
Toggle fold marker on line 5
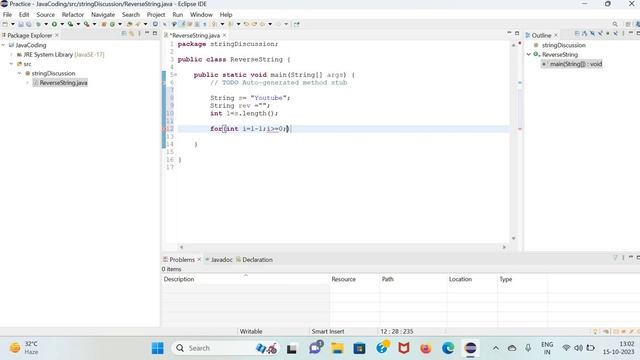(x=176, y=75)
